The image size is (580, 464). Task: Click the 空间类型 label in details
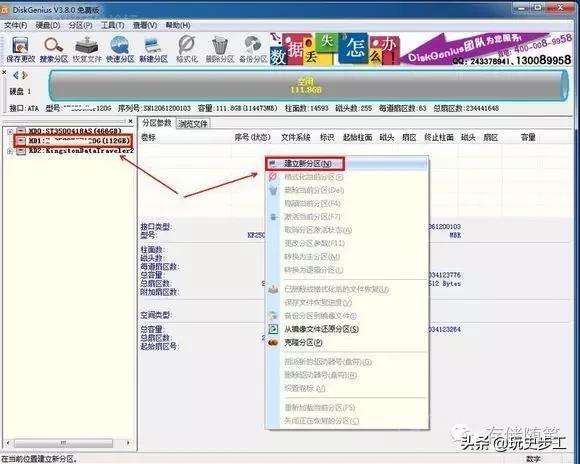(x=156, y=315)
